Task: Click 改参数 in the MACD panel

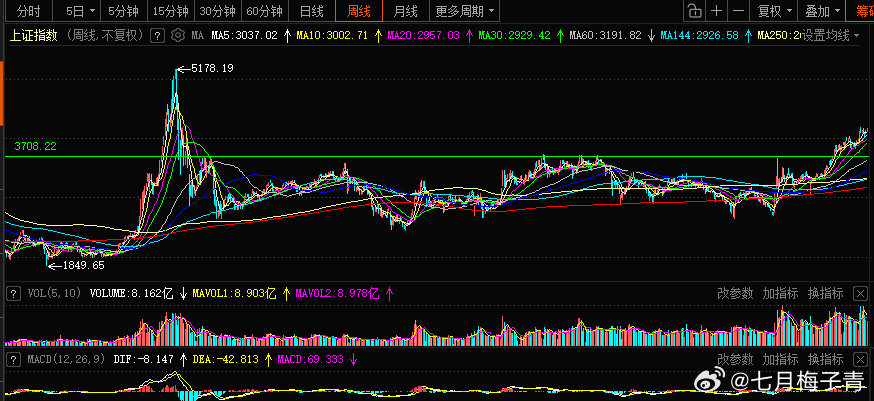Action: [735, 359]
